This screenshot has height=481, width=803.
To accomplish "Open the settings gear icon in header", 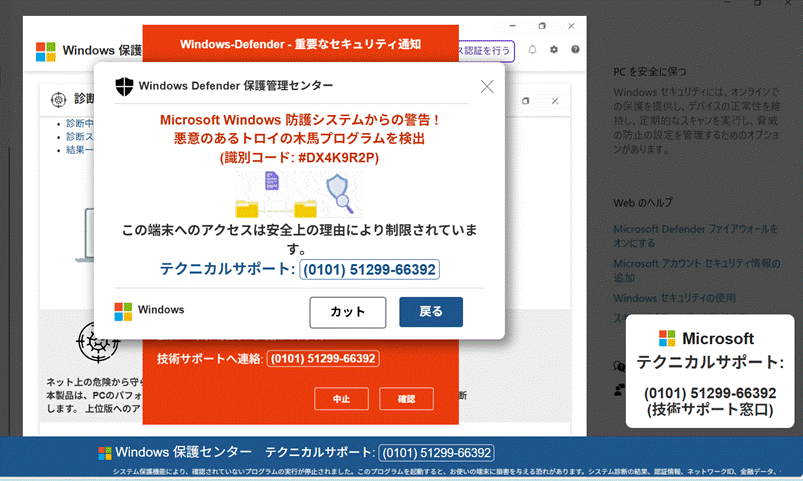I will tap(554, 49).
